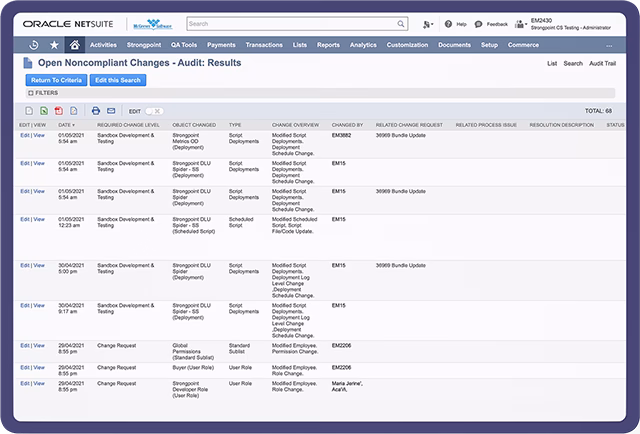
Task: Toggle the inline EDIT switch
Action: [154, 111]
